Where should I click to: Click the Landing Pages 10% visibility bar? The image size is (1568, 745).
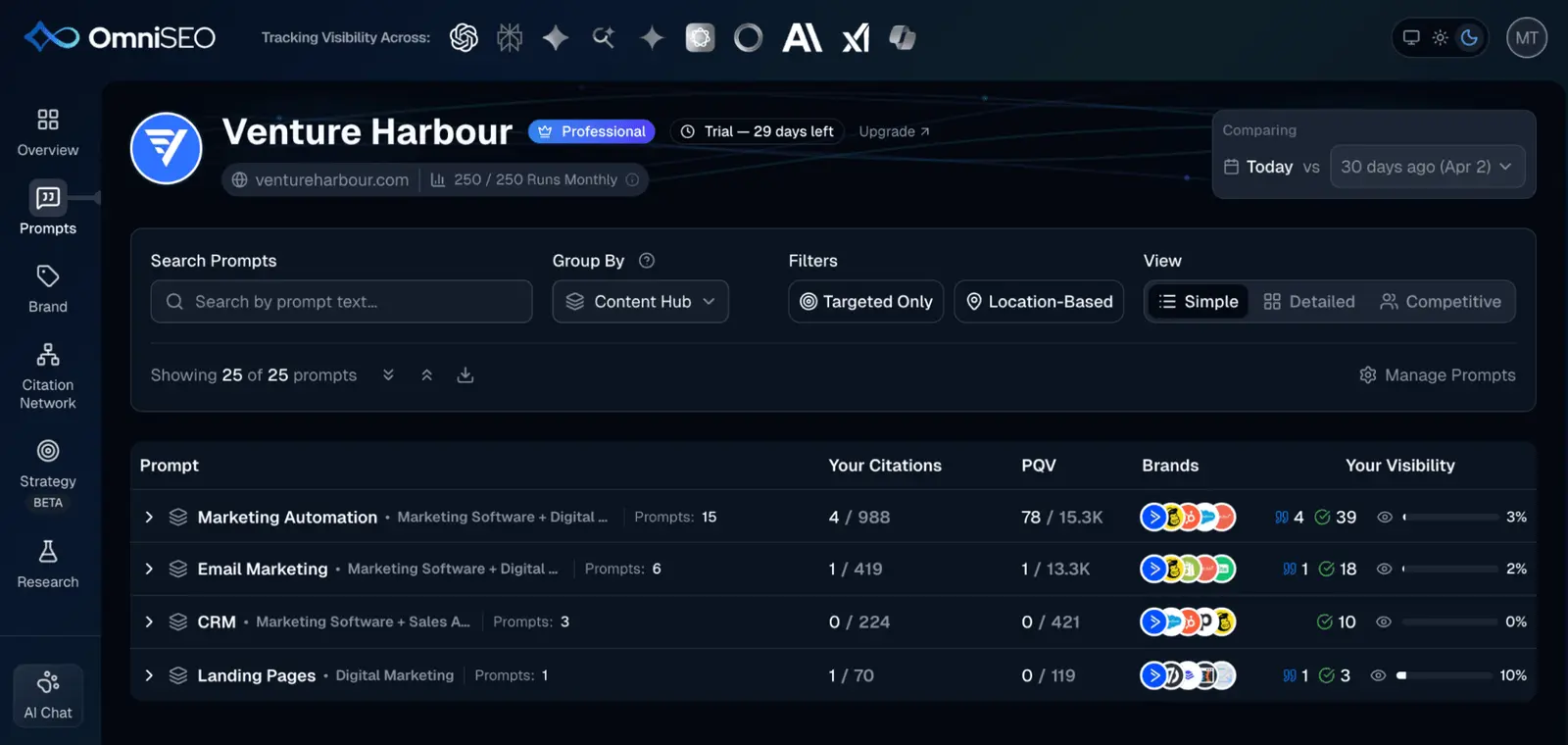pos(1445,675)
